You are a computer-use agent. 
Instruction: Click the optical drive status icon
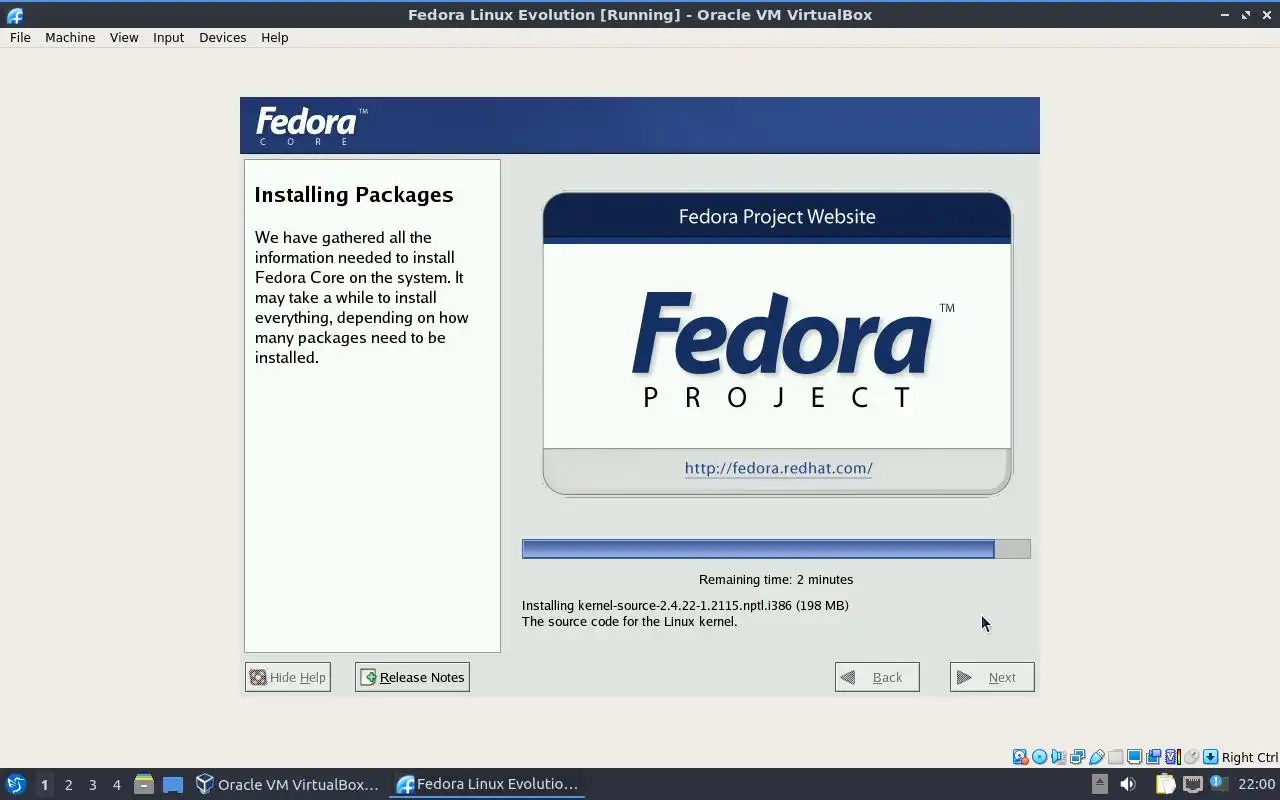pos(1039,757)
